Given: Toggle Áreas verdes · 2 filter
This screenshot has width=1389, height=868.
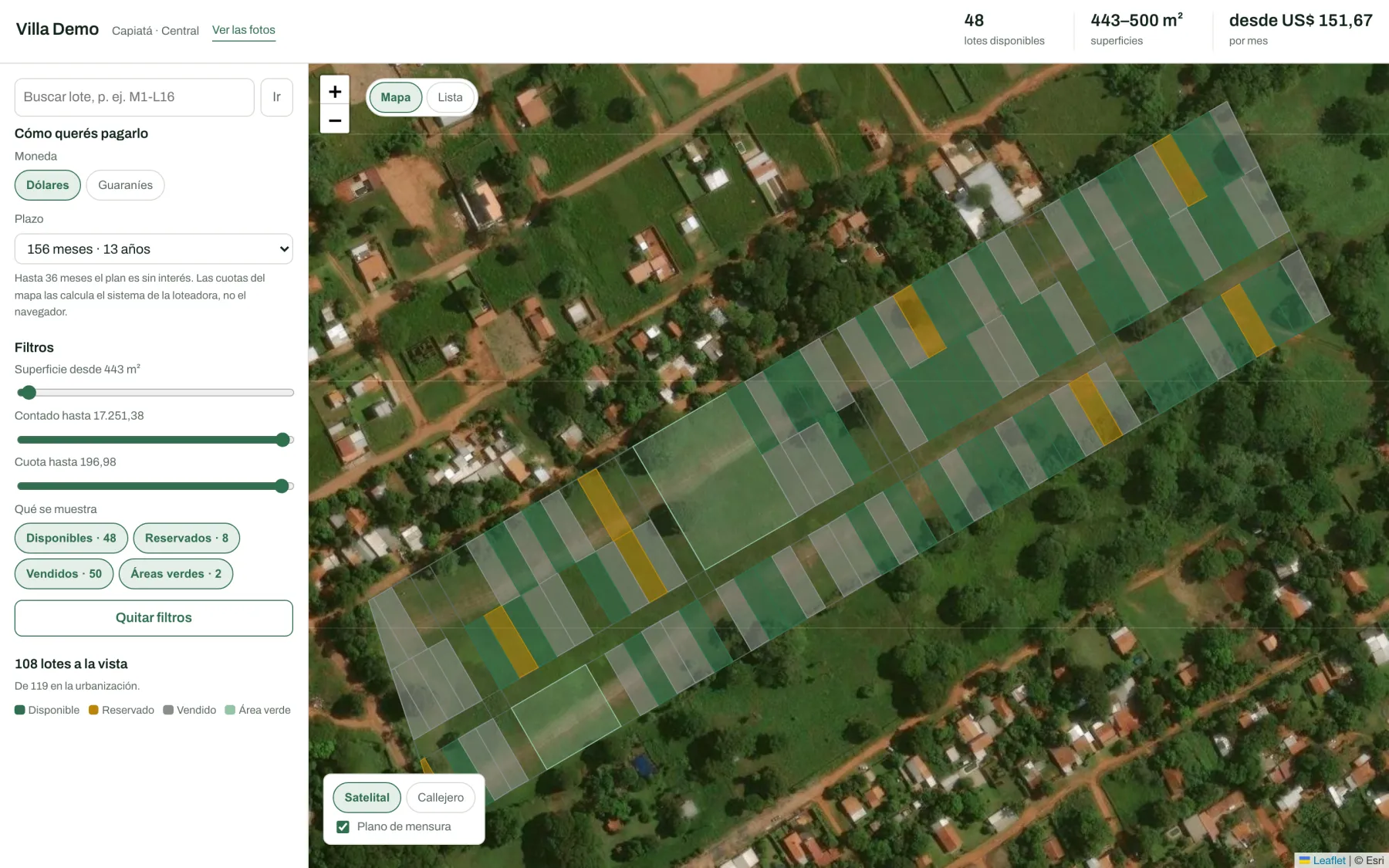Looking at the screenshot, I should [x=176, y=574].
